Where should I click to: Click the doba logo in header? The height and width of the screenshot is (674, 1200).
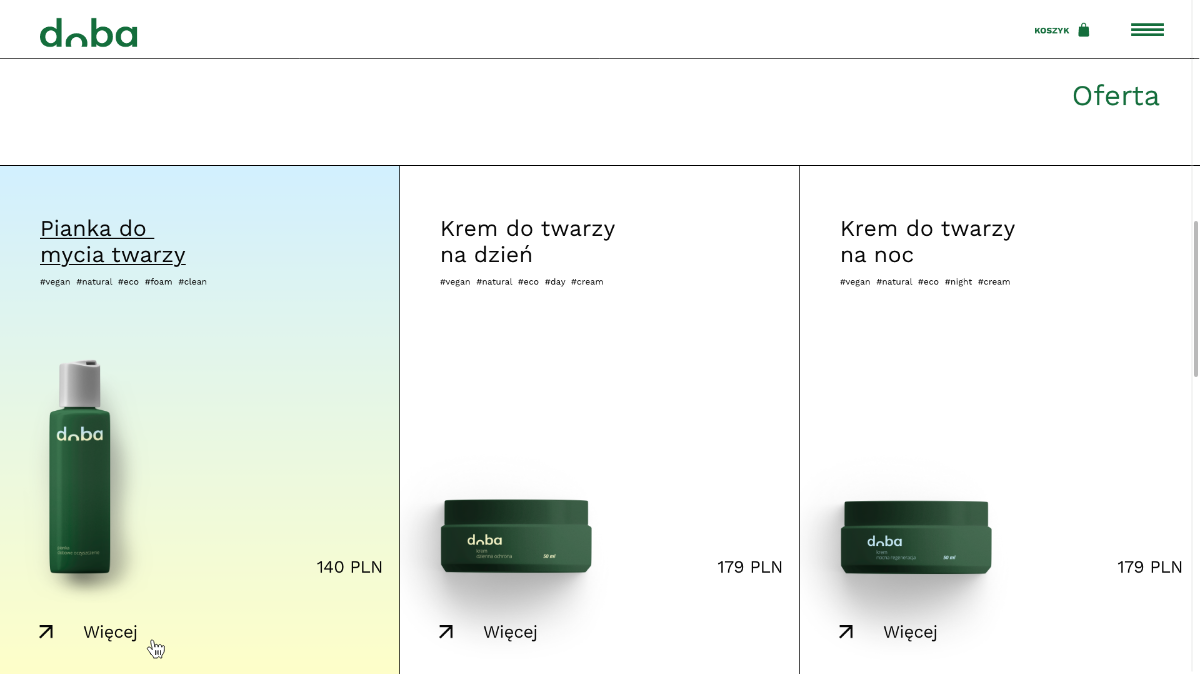88,33
